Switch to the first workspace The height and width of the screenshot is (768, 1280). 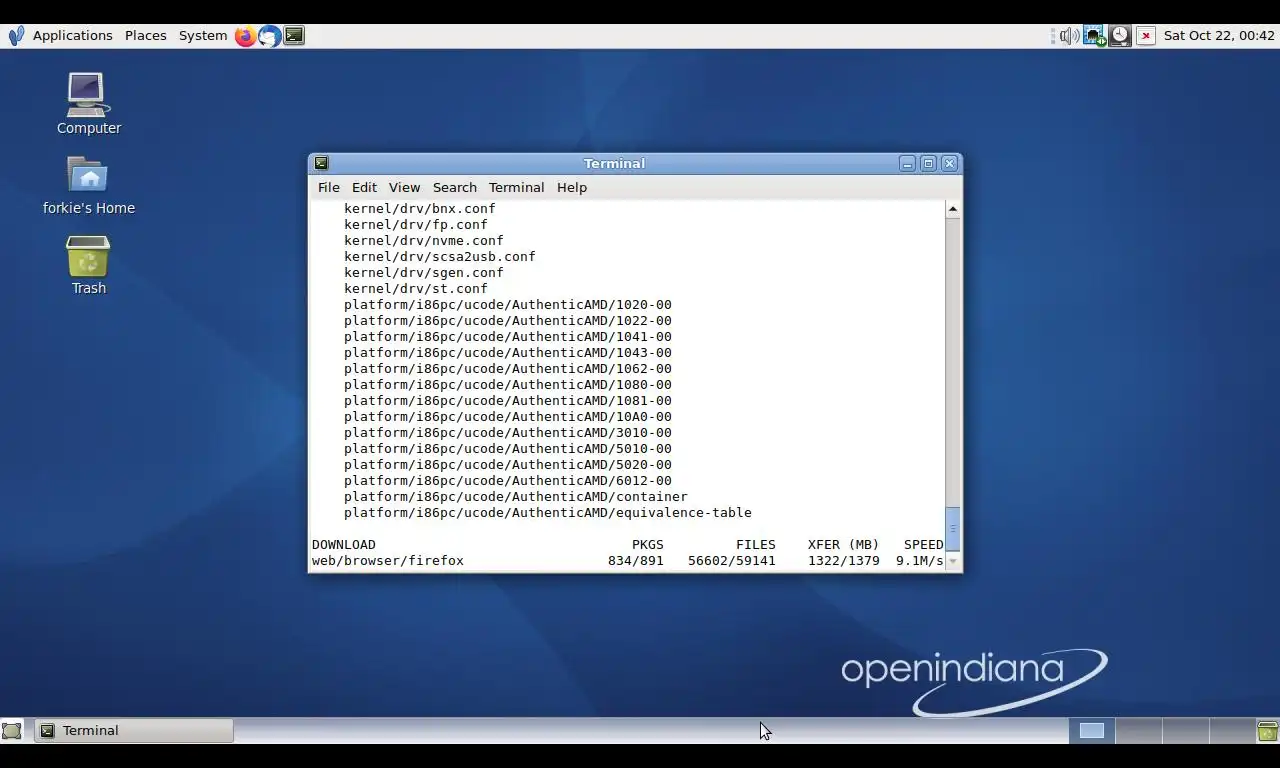[x=1092, y=731]
